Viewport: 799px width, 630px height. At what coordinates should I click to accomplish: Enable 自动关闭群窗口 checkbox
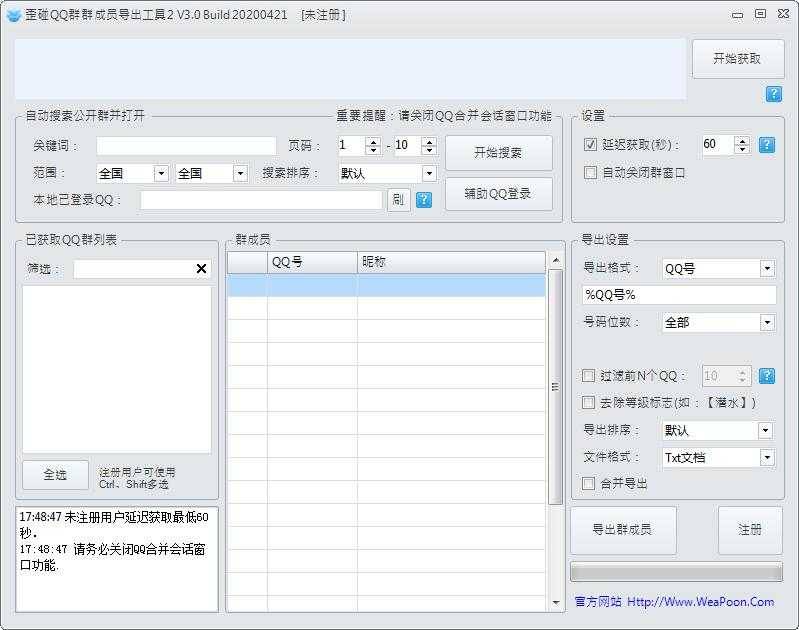590,172
